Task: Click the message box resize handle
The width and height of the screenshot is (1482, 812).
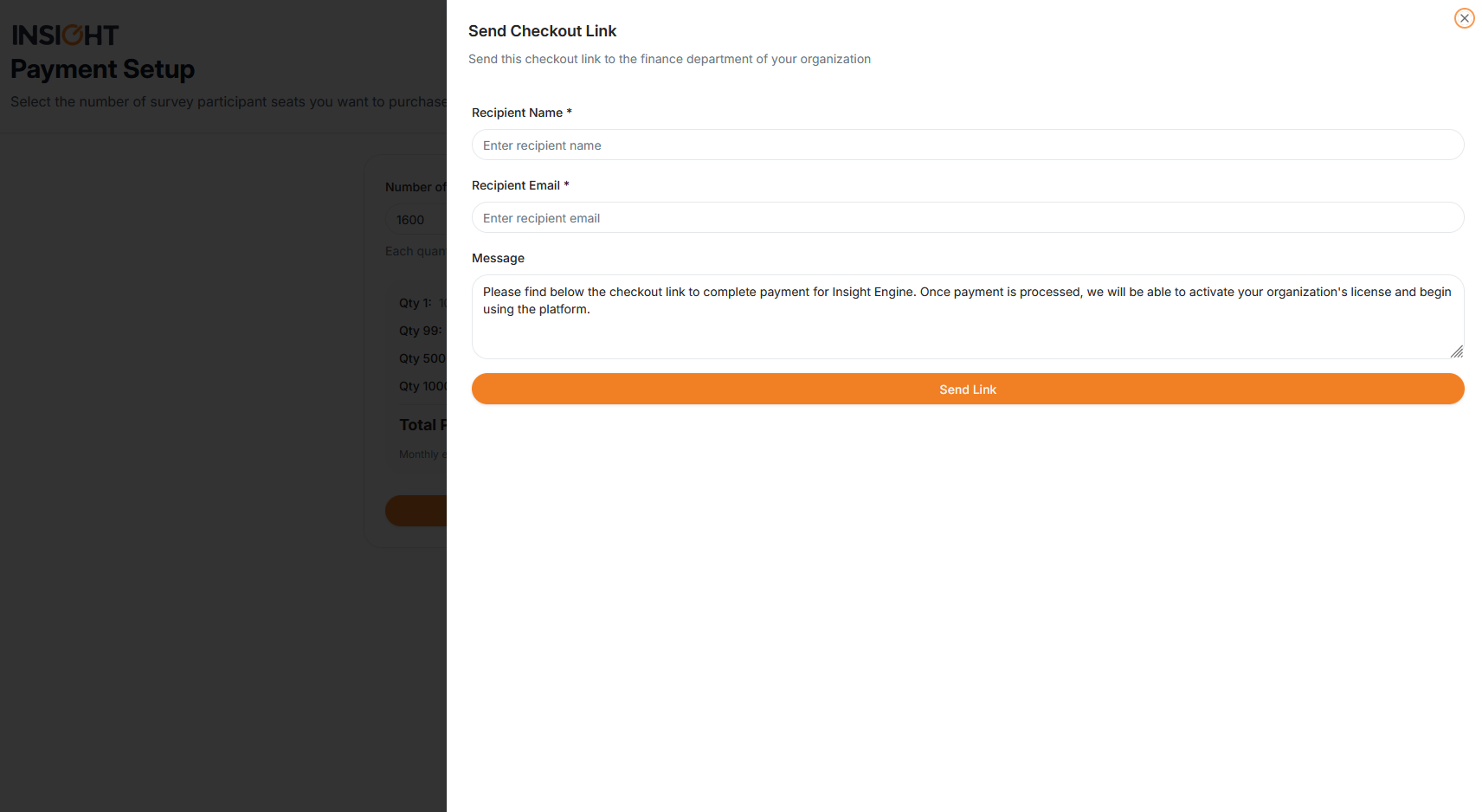Action: point(1457,351)
